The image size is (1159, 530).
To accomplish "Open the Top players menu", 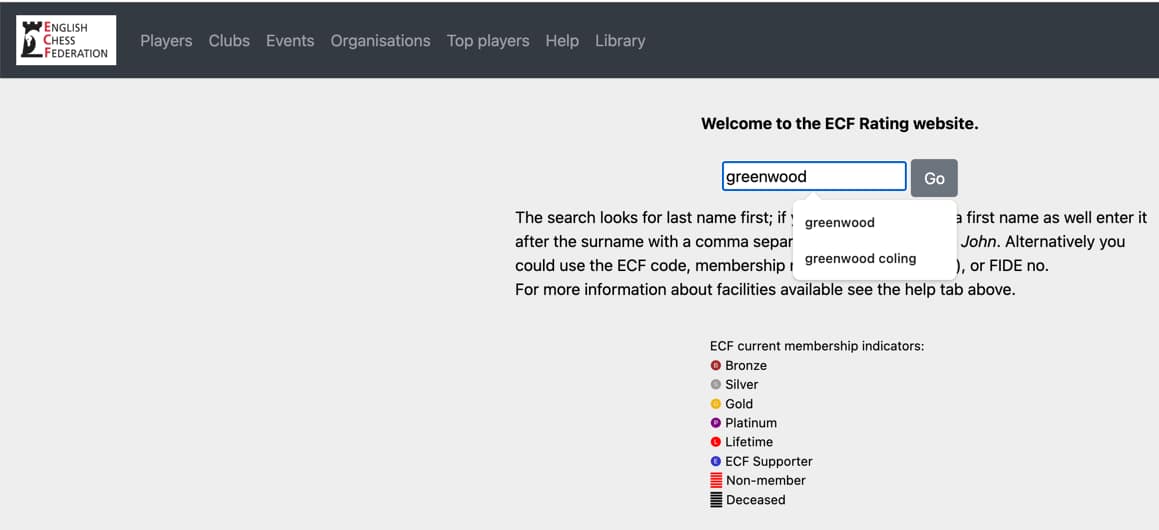I will (488, 41).
